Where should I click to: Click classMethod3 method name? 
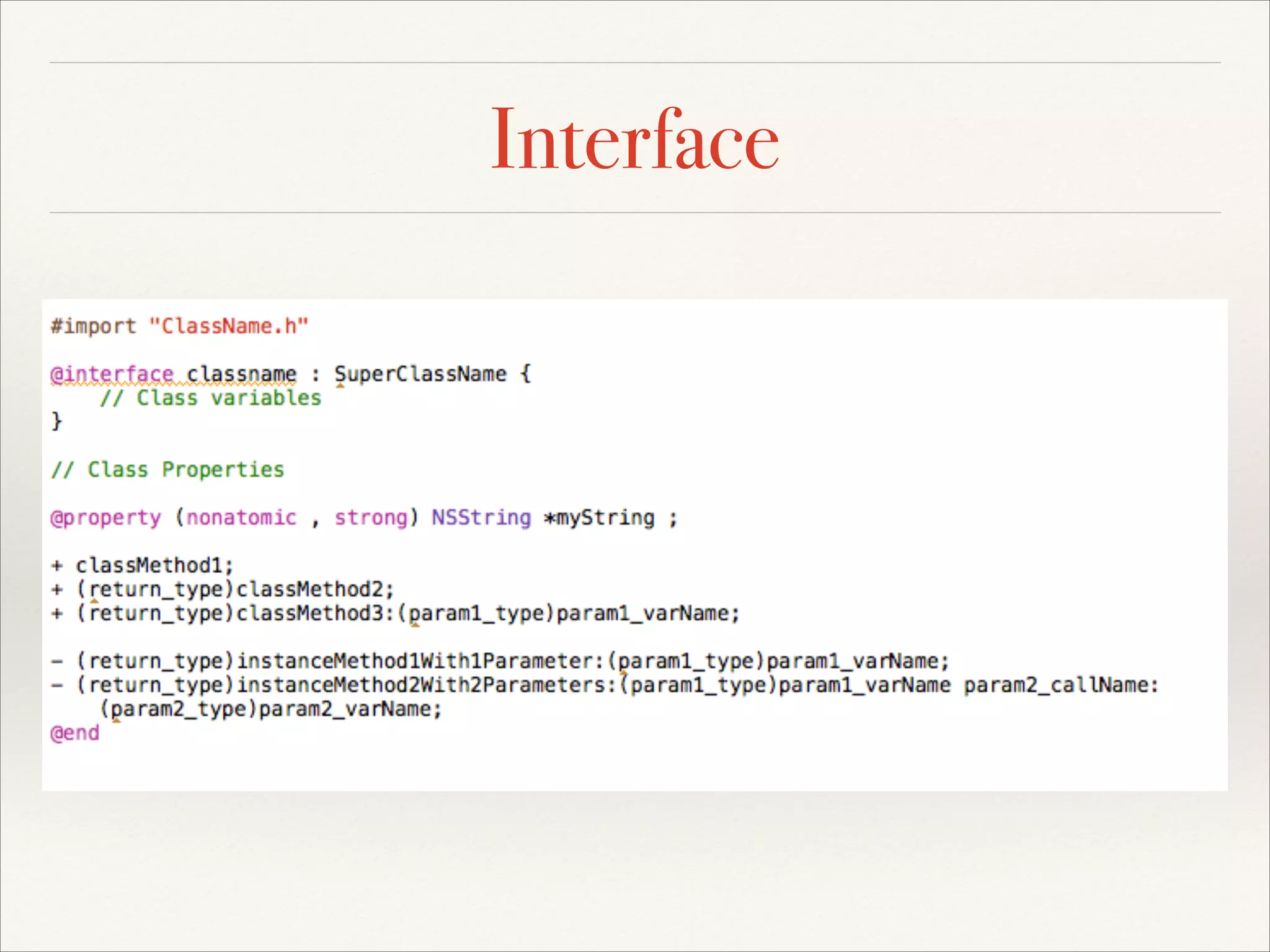point(310,614)
